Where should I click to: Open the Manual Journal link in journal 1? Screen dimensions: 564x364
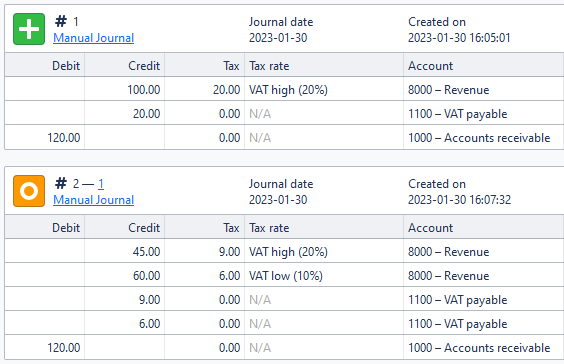(x=94, y=38)
